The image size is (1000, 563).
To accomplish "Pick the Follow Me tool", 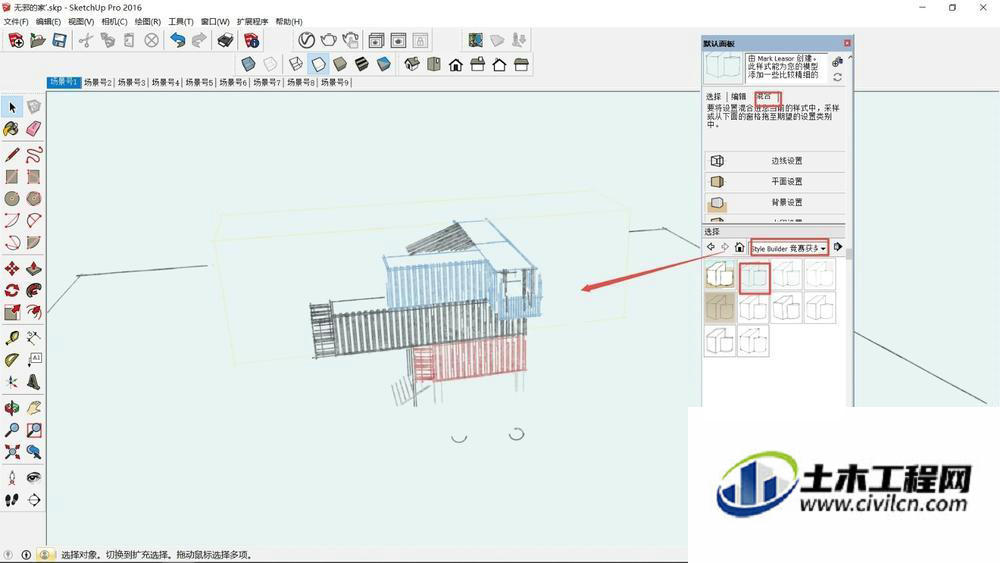I will pyautogui.click(x=34, y=291).
